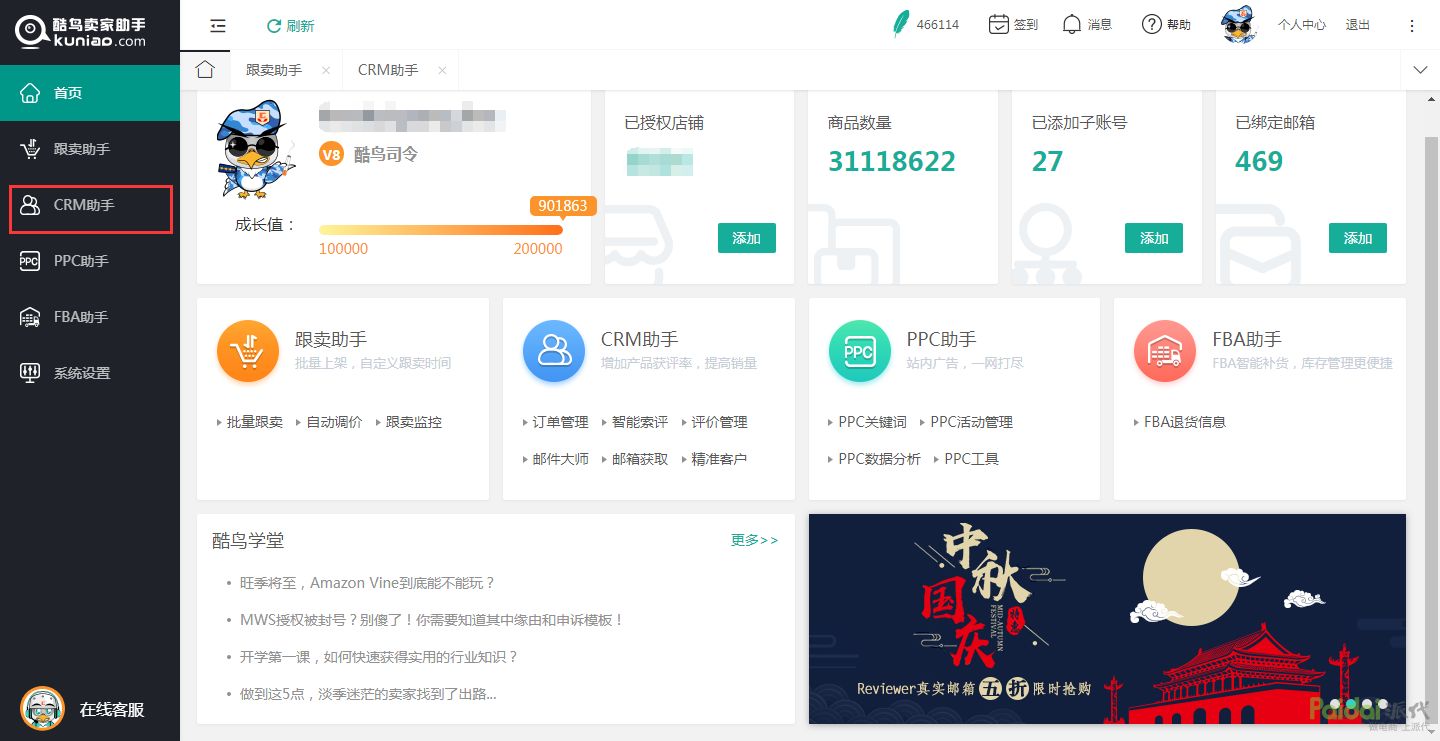This screenshot has width=1440, height=741.
Task: Toggle the sidebar collapse hamburger icon
Action: (x=218, y=26)
